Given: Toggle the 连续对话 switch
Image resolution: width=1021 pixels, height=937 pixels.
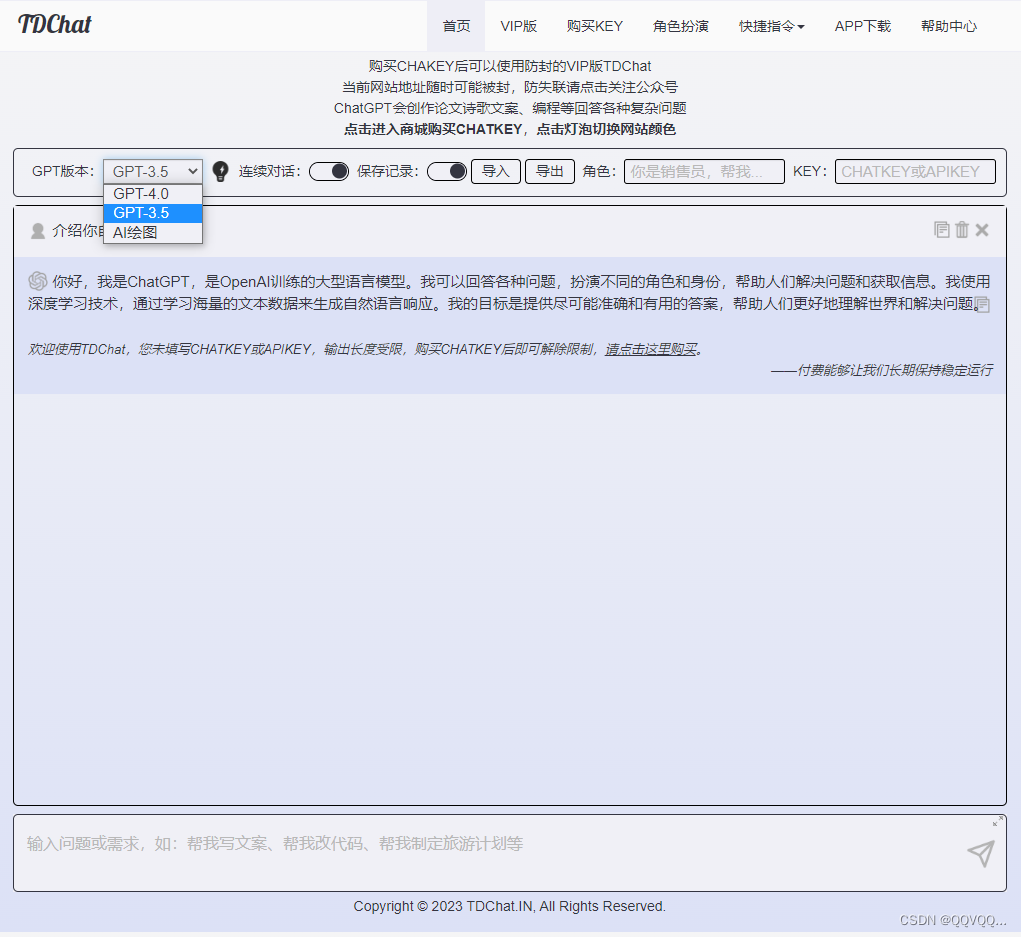Looking at the screenshot, I should pyautogui.click(x=329, y=171).
